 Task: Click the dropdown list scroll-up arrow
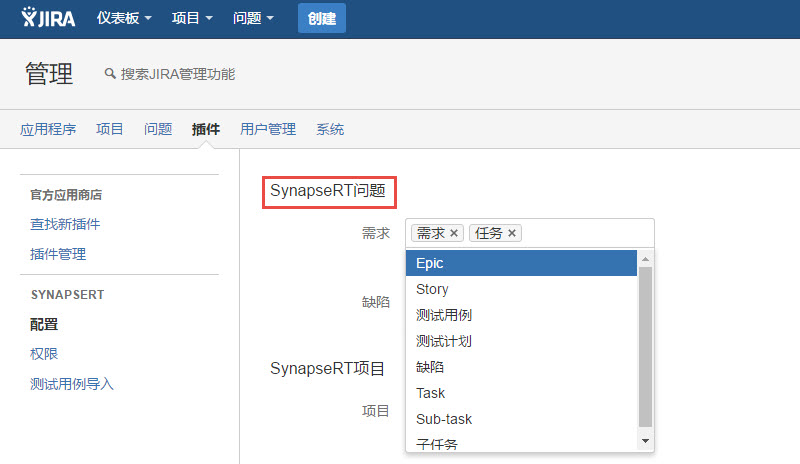pyautogui.click(x=645, y=259)
